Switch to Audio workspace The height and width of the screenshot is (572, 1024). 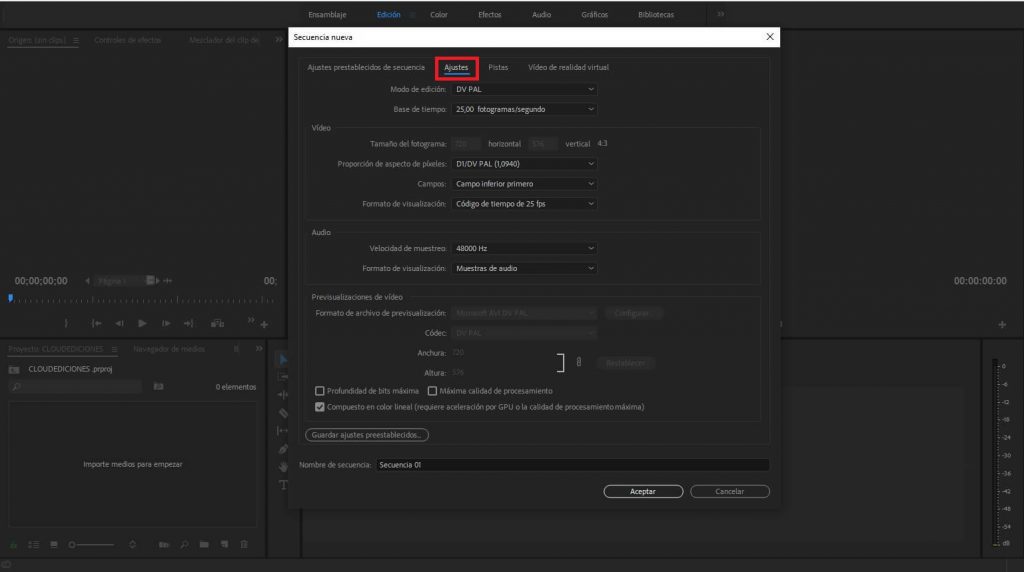pos(541,14)
